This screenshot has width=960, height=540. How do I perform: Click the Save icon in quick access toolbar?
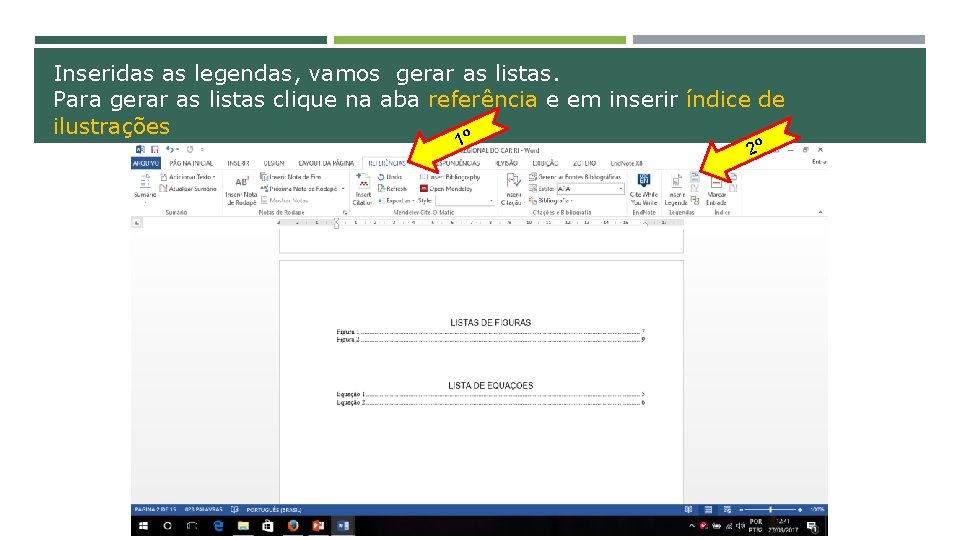[154, 149]
